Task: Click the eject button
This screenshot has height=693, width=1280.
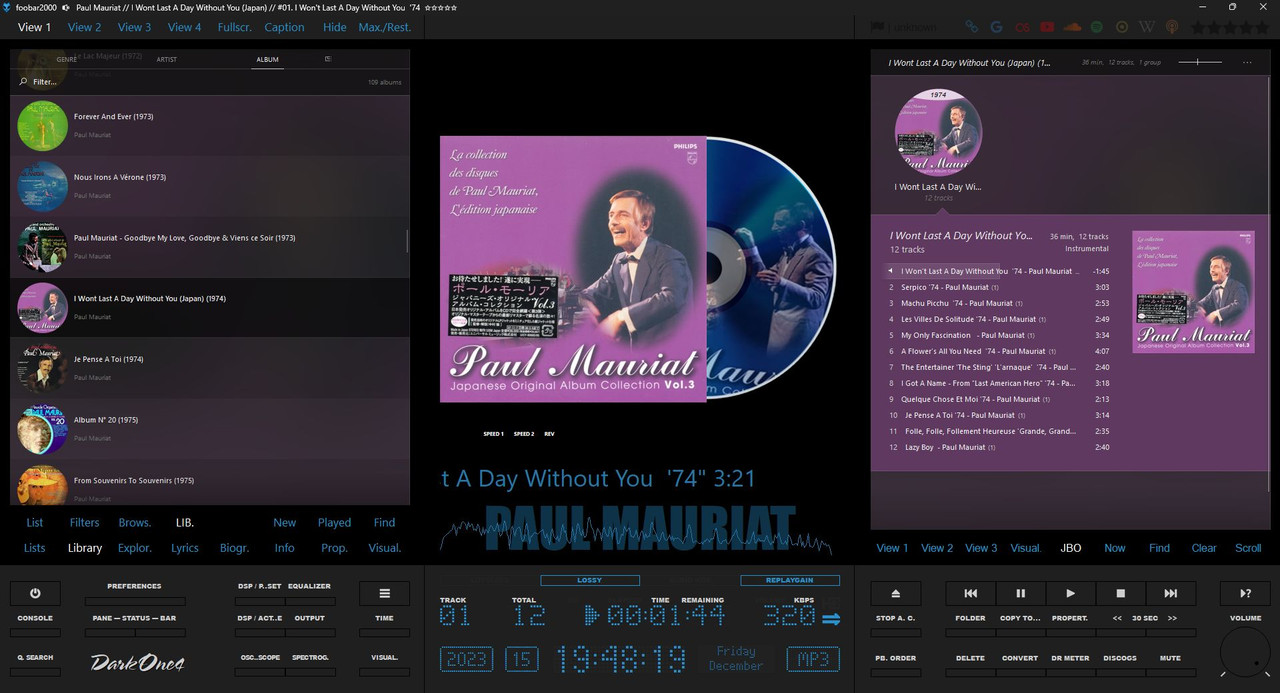Action: click(895, 593)
